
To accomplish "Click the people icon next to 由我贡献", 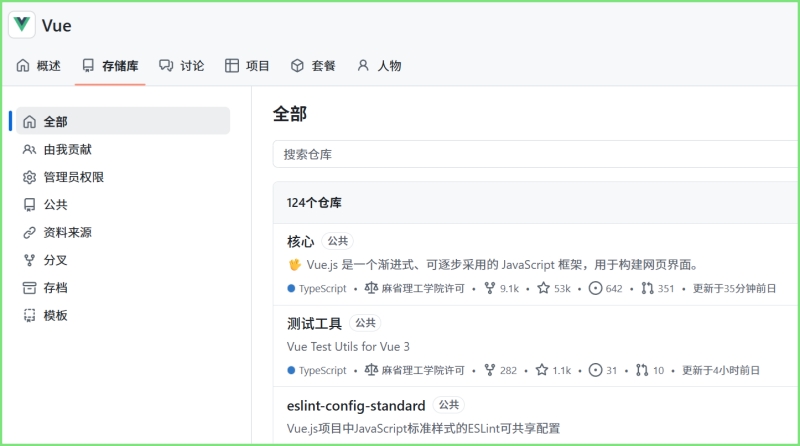I will tap(30, 150).
